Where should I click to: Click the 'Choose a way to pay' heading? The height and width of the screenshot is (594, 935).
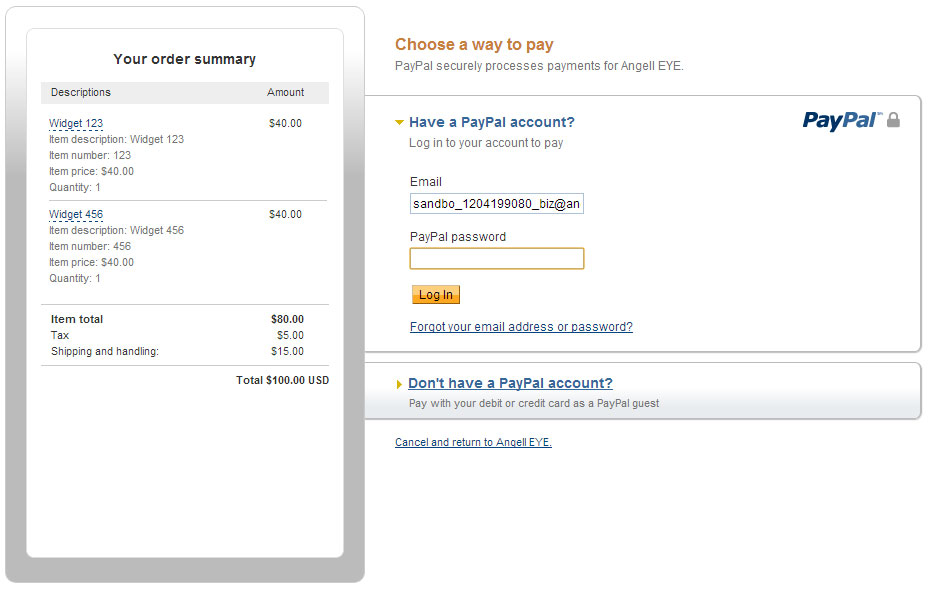click(x=474, y=44)
